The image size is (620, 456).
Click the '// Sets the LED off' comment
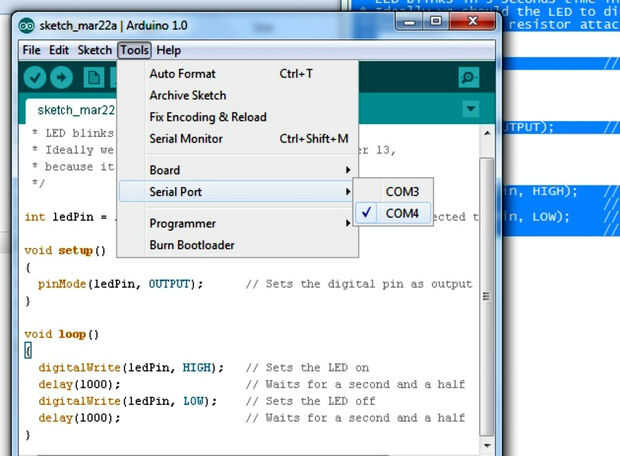(x=310, y=401)
